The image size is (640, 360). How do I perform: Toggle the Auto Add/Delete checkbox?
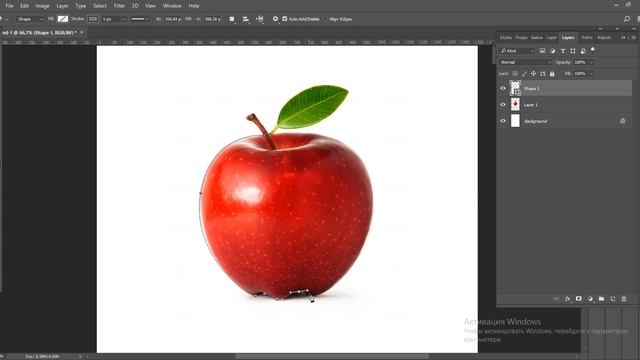(285, 19)
